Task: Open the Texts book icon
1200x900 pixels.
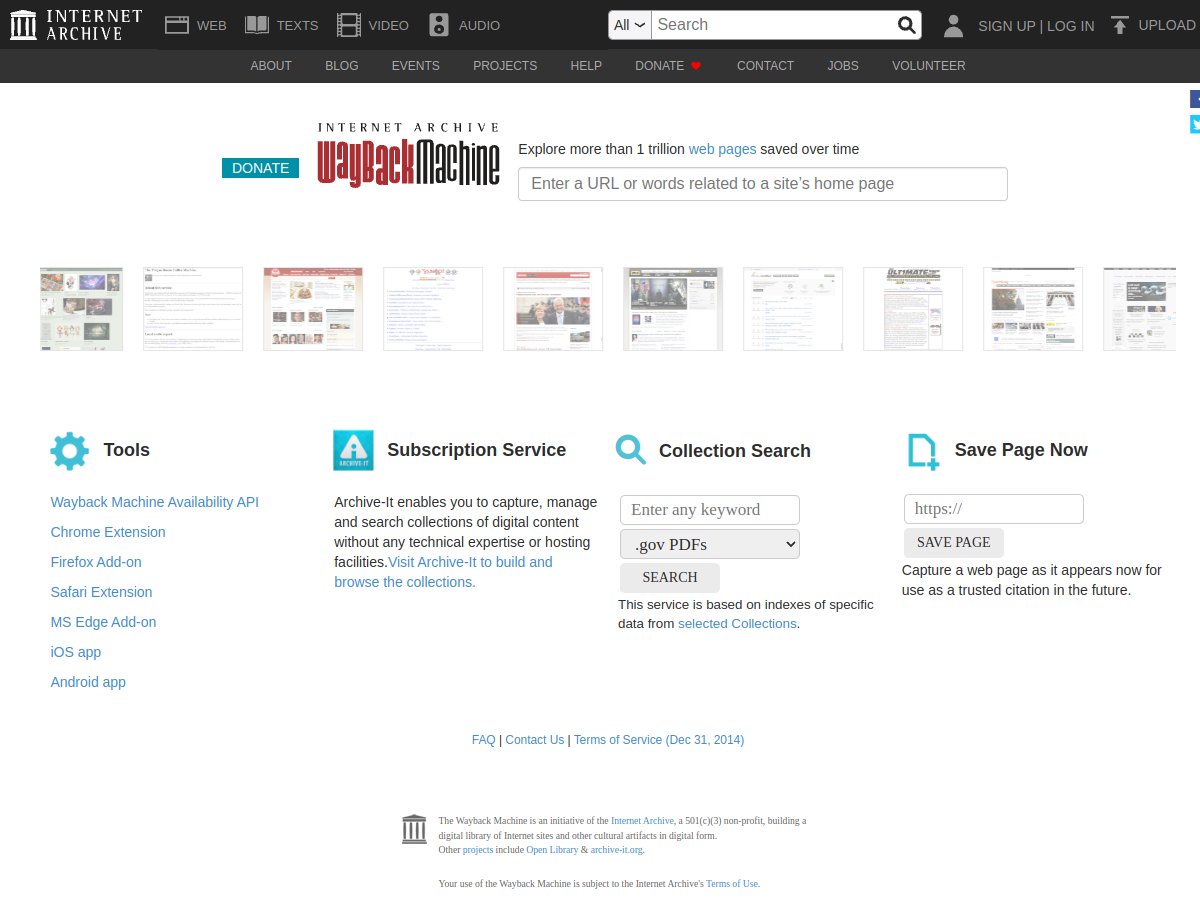Action: click(257, 25)
